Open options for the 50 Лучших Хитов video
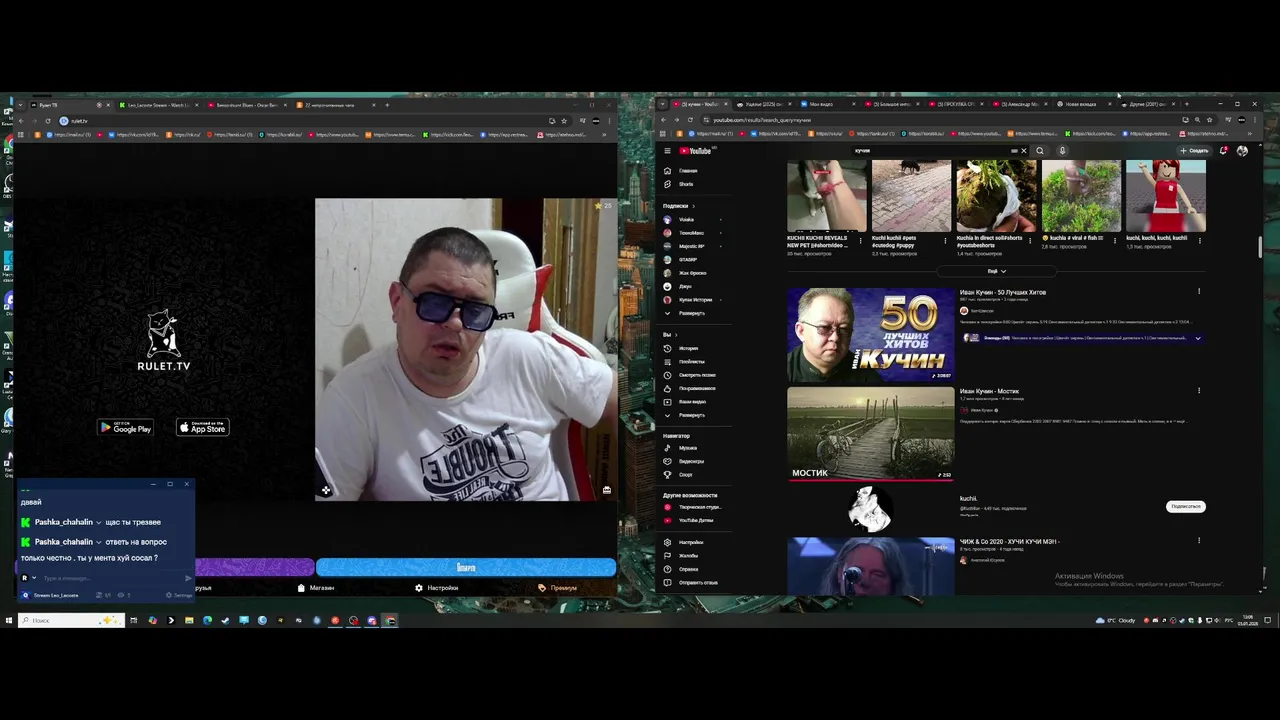The height and width of the screenshot is (720, 1280). point(1199,292)
